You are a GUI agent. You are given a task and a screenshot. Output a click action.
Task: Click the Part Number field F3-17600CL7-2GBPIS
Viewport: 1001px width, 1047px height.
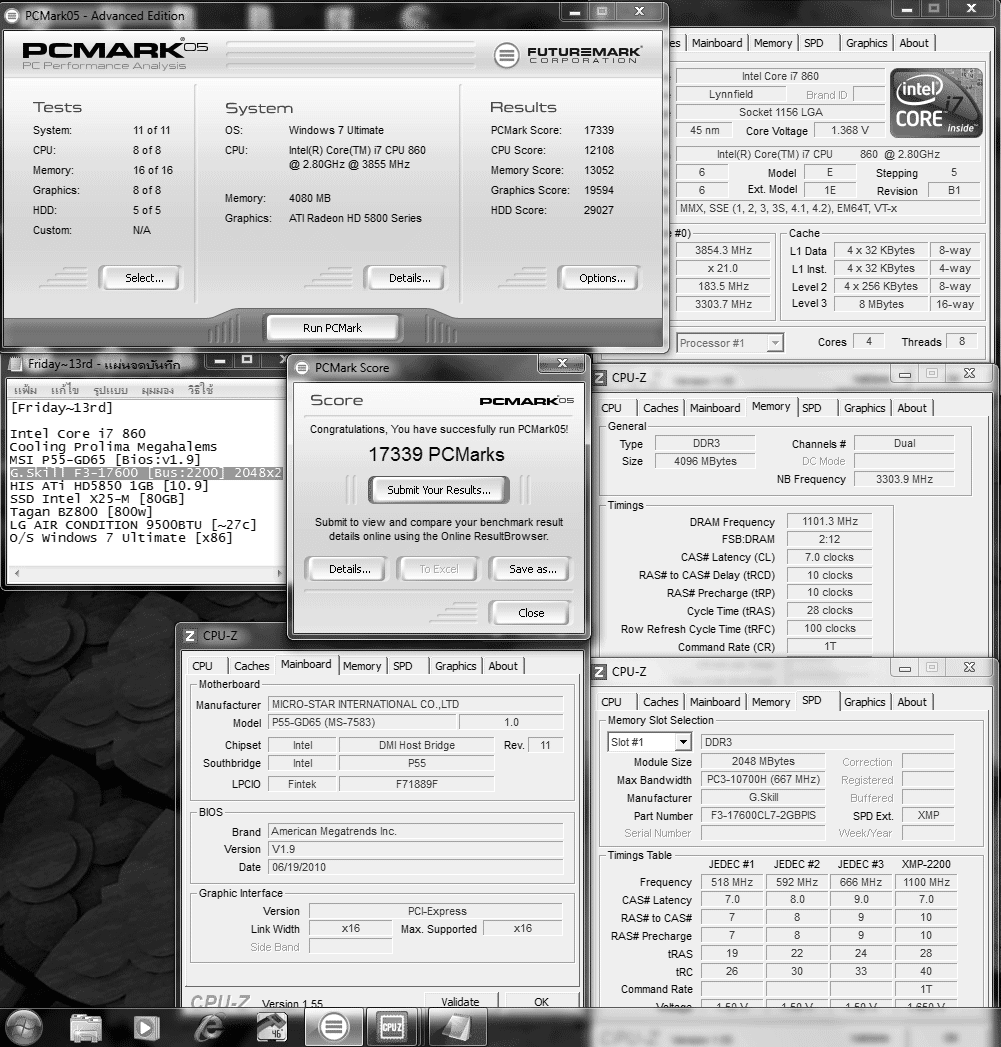pyautogui.click(x=763, y=815)
